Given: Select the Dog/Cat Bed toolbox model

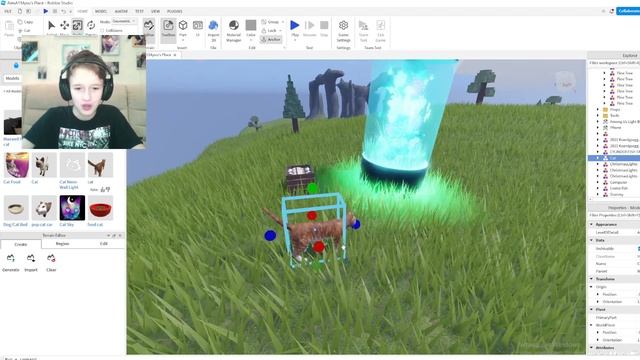Looking at the screenshot, I should coord(16,208).
